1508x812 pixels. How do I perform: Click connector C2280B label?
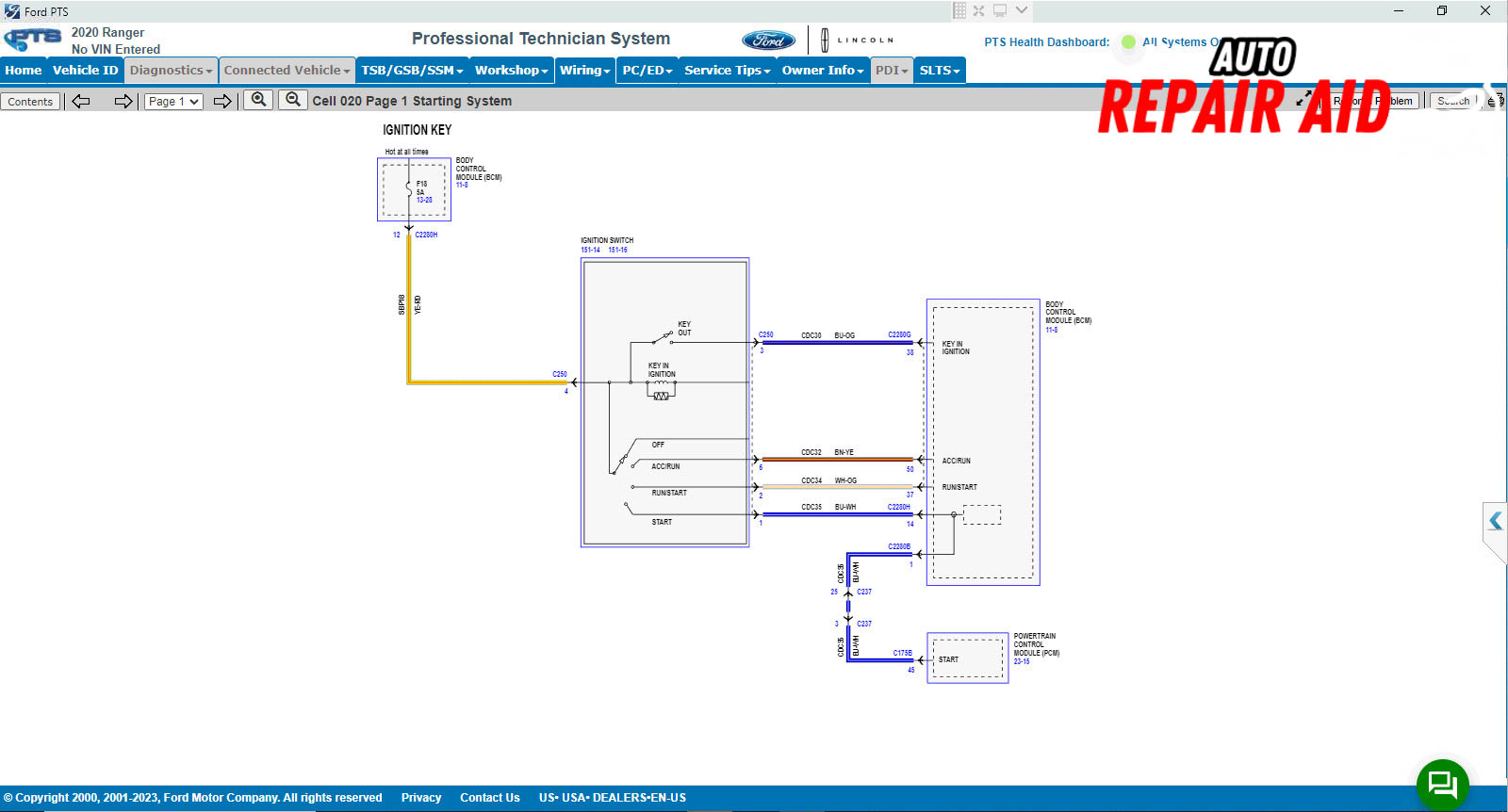[899, 546]
